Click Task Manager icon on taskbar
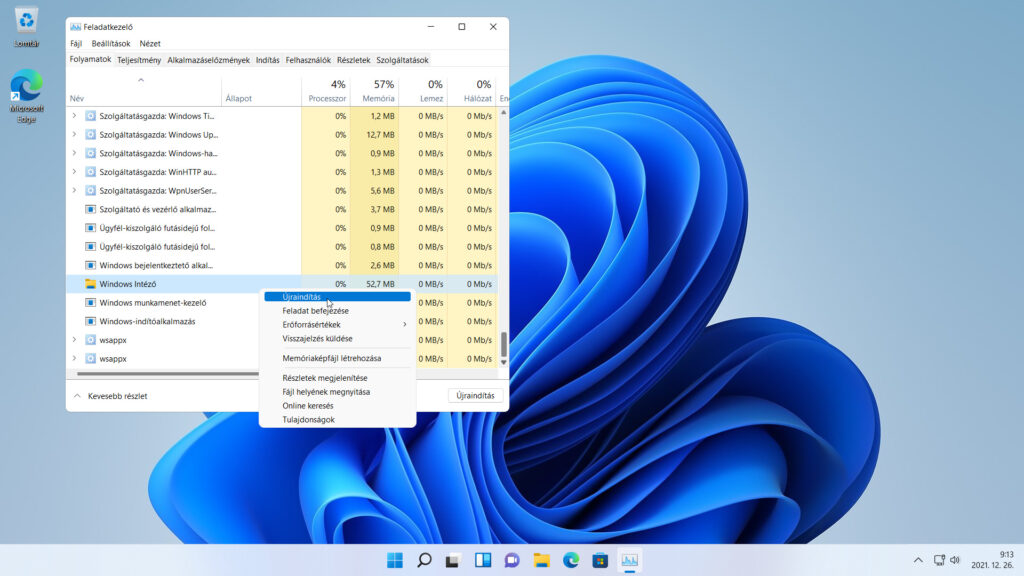The image size is (1024, 576). tap(630, 560)
